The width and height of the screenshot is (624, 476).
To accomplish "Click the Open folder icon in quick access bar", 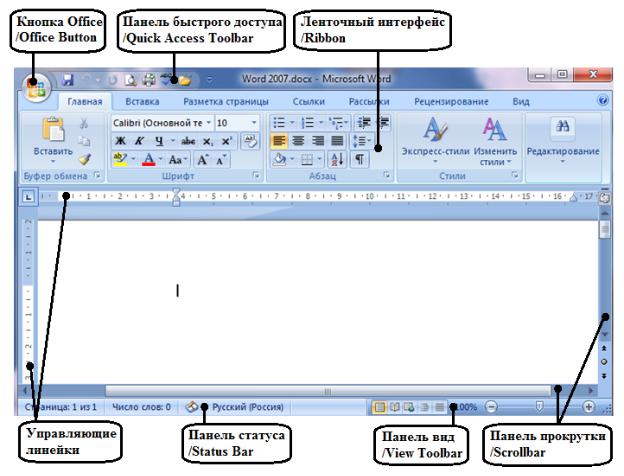I will tap(184, 80).
